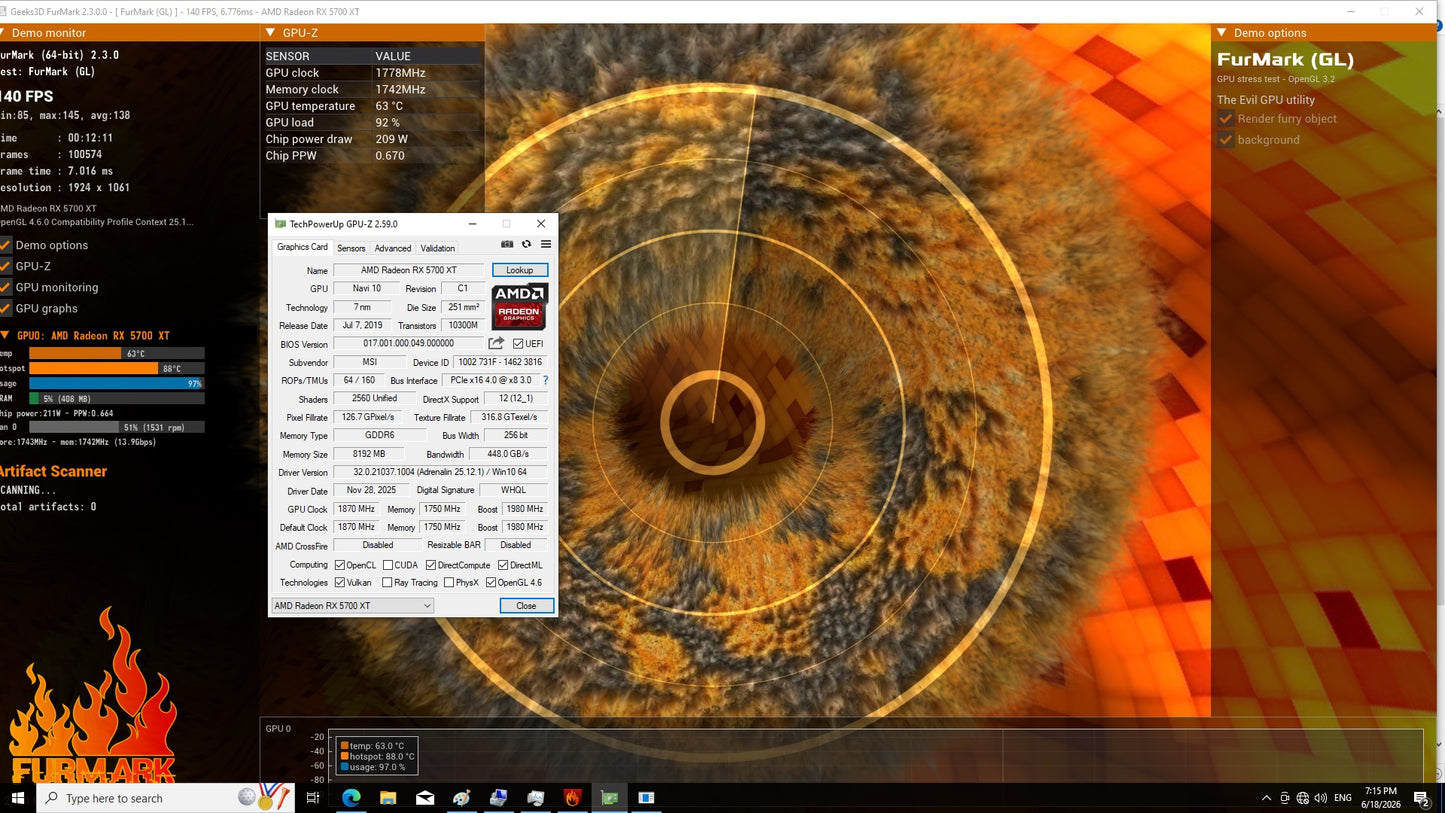
Task: Launch Microsoft Edge from the taskbar
Action: tap(351, 798)
